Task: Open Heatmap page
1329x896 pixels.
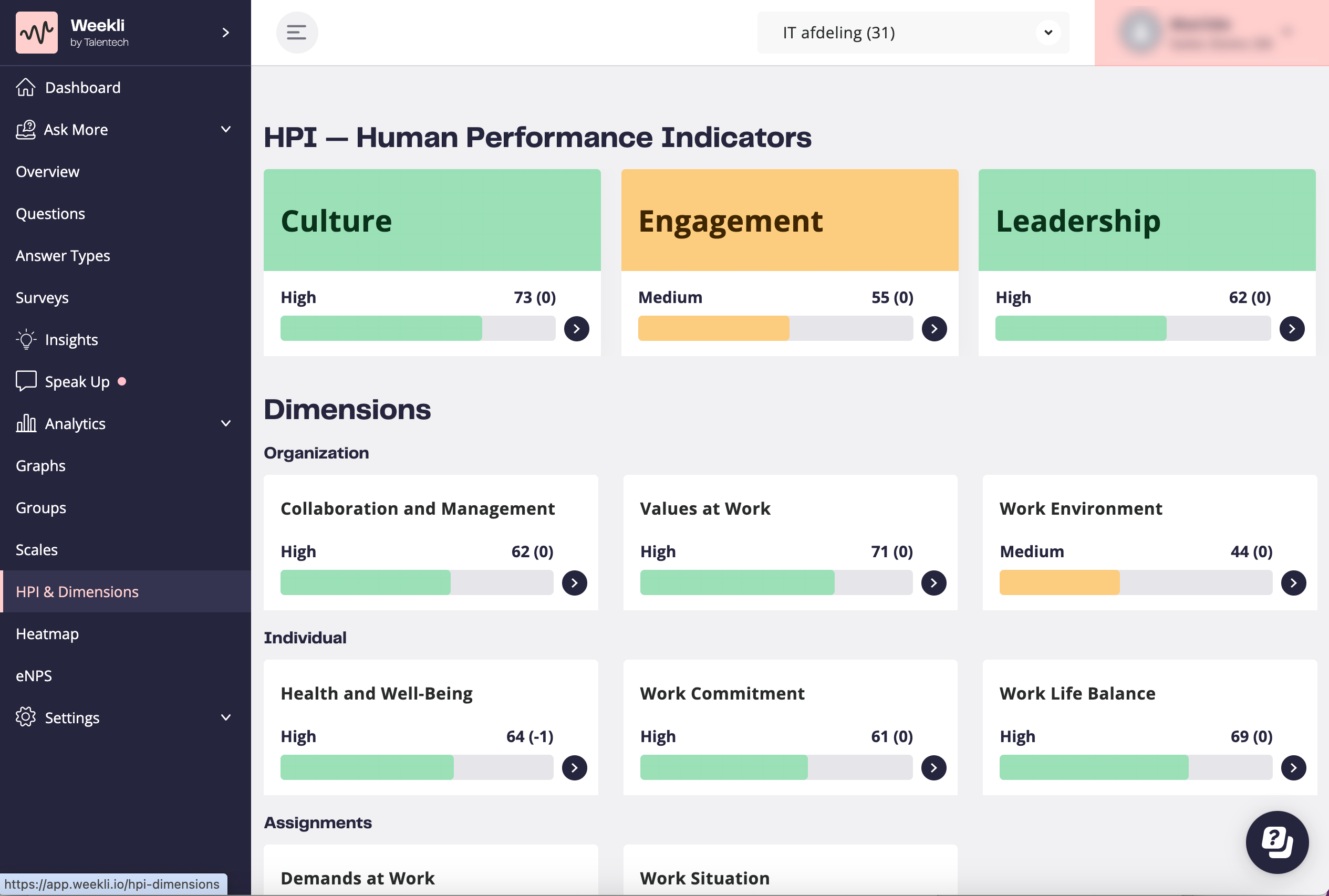Action: click(47, 634)
